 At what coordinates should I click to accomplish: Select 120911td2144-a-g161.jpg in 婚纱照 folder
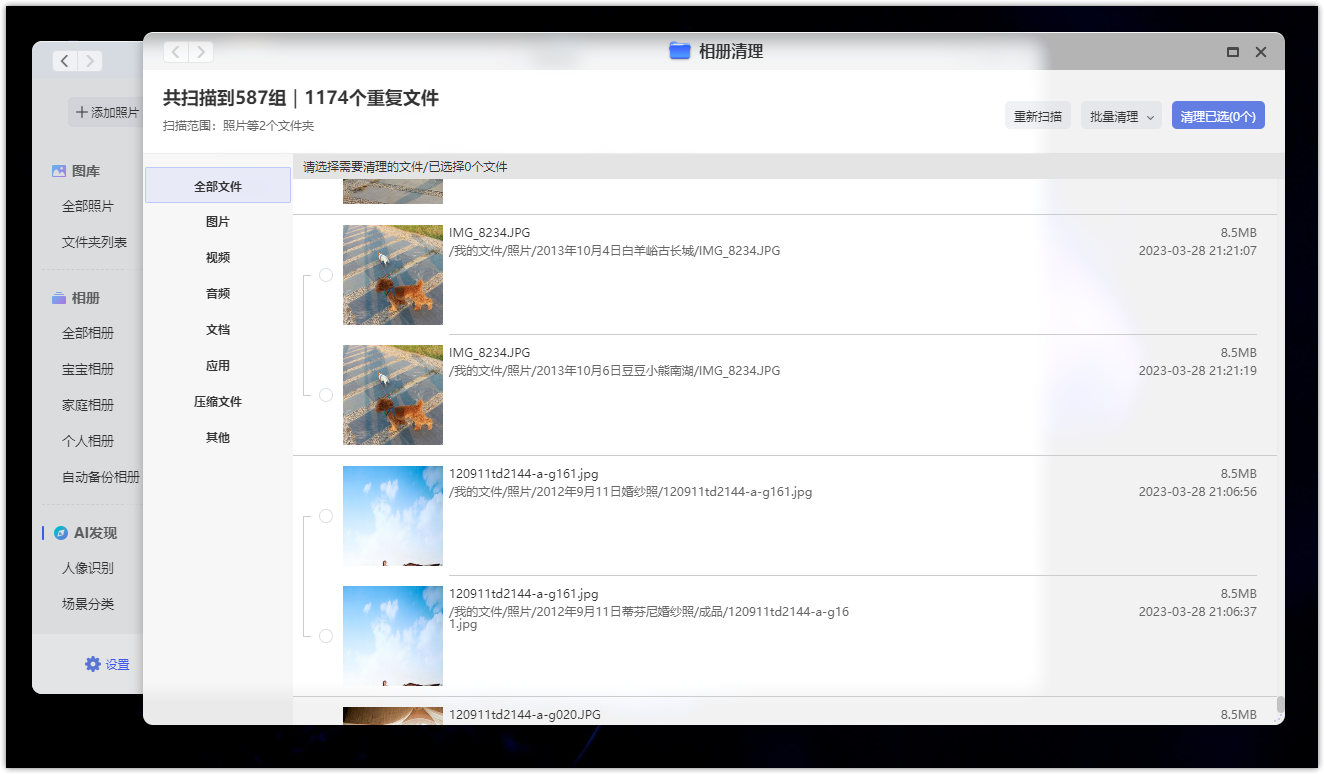pos(326,516)
